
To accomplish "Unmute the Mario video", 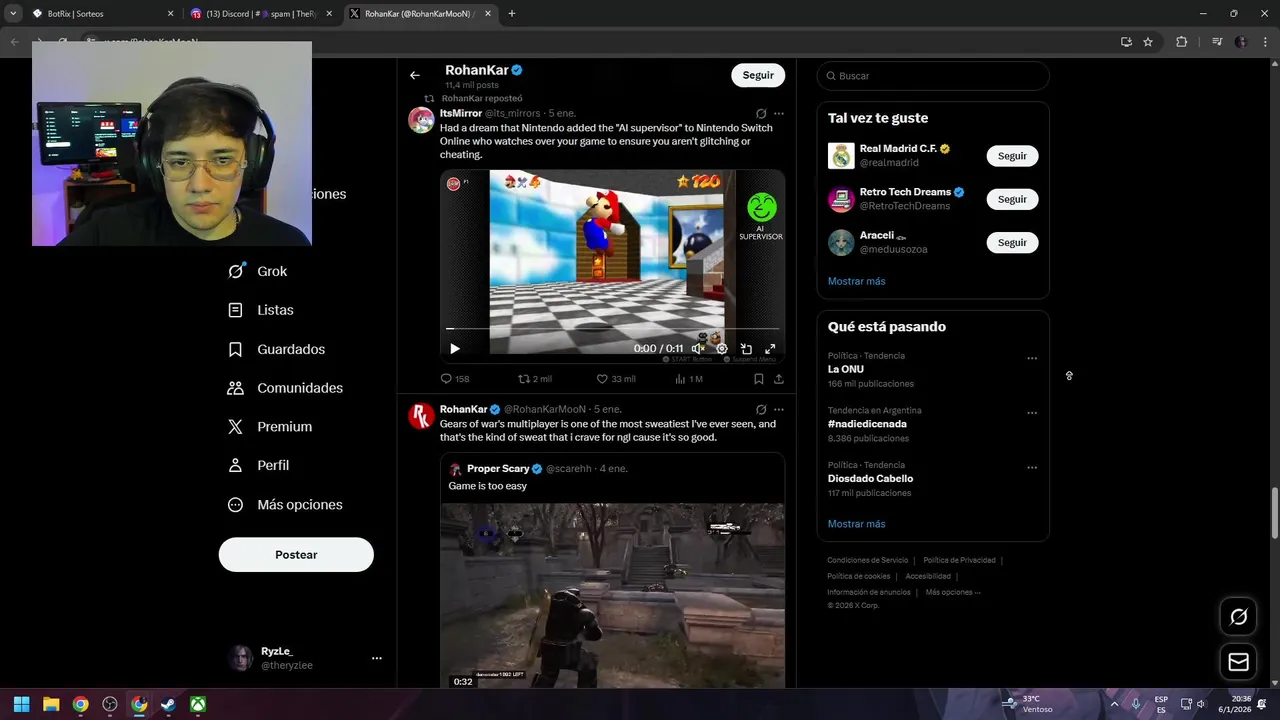I will [x=698, y=349].
